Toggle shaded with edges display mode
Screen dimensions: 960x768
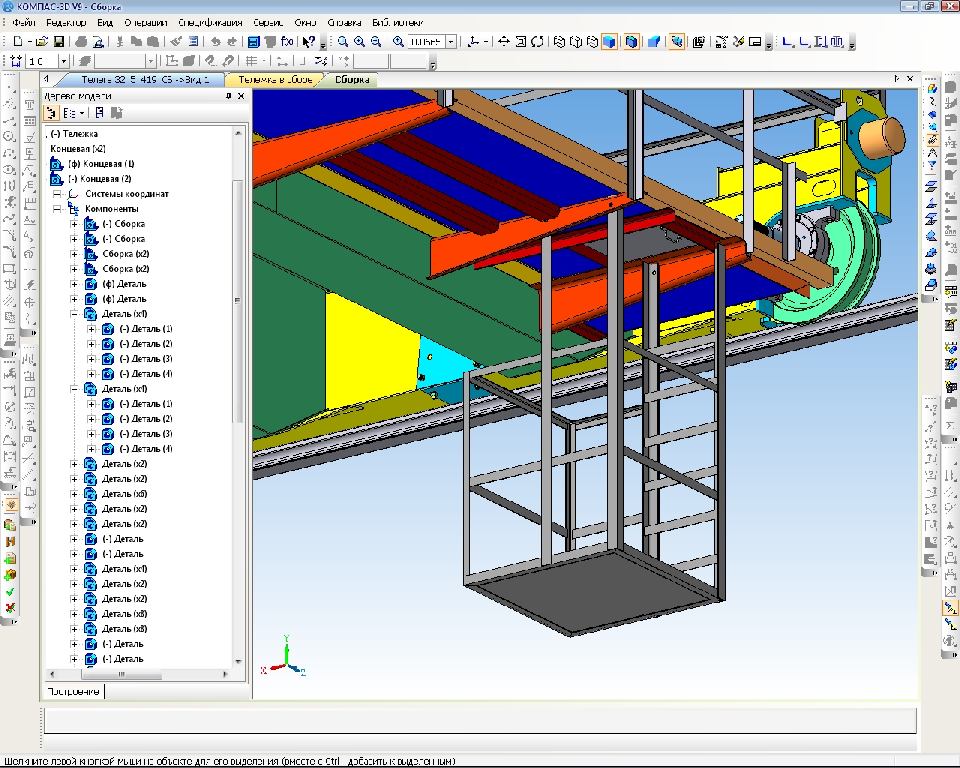pos(632,42)
